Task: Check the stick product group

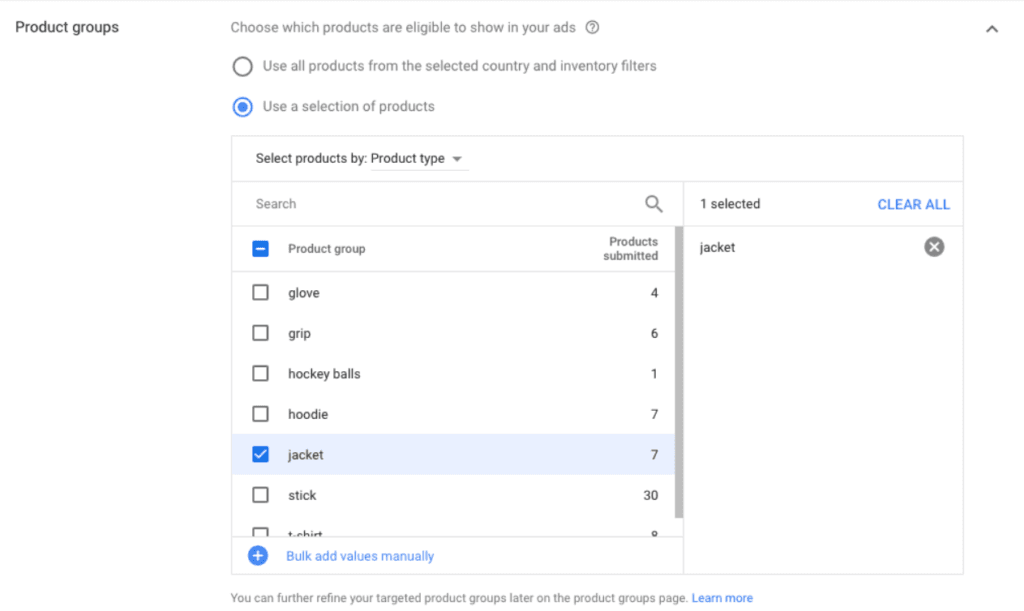Action: coord(261,495)
